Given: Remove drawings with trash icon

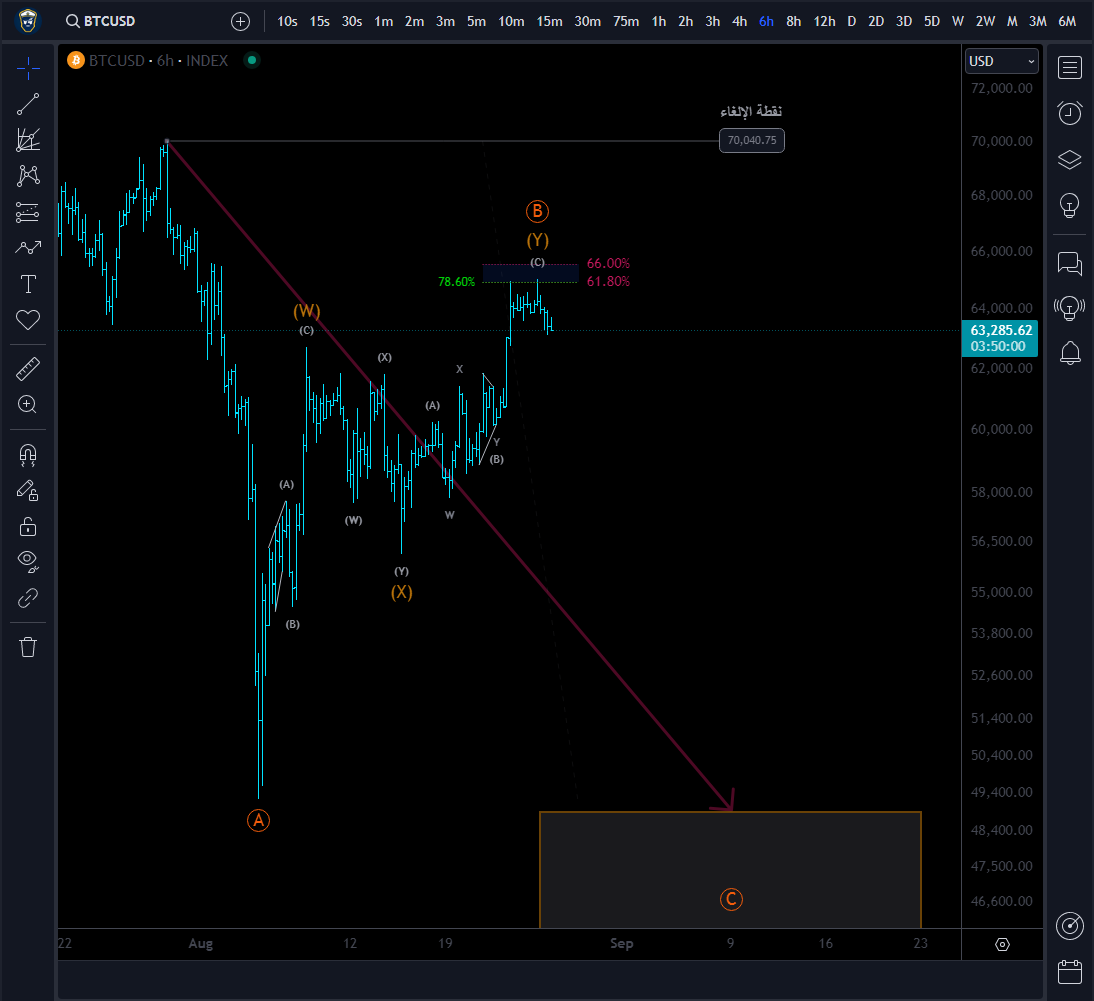Looking at the screenshot, I should pyautogui.click(x=28, y=647).
